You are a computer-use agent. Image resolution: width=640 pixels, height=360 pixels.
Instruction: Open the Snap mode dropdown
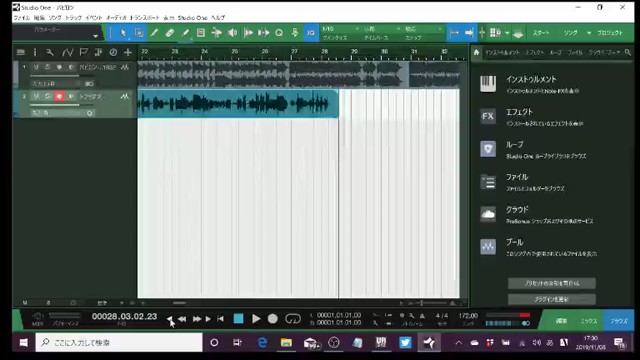pyautogui.click(x=423, y=29)
